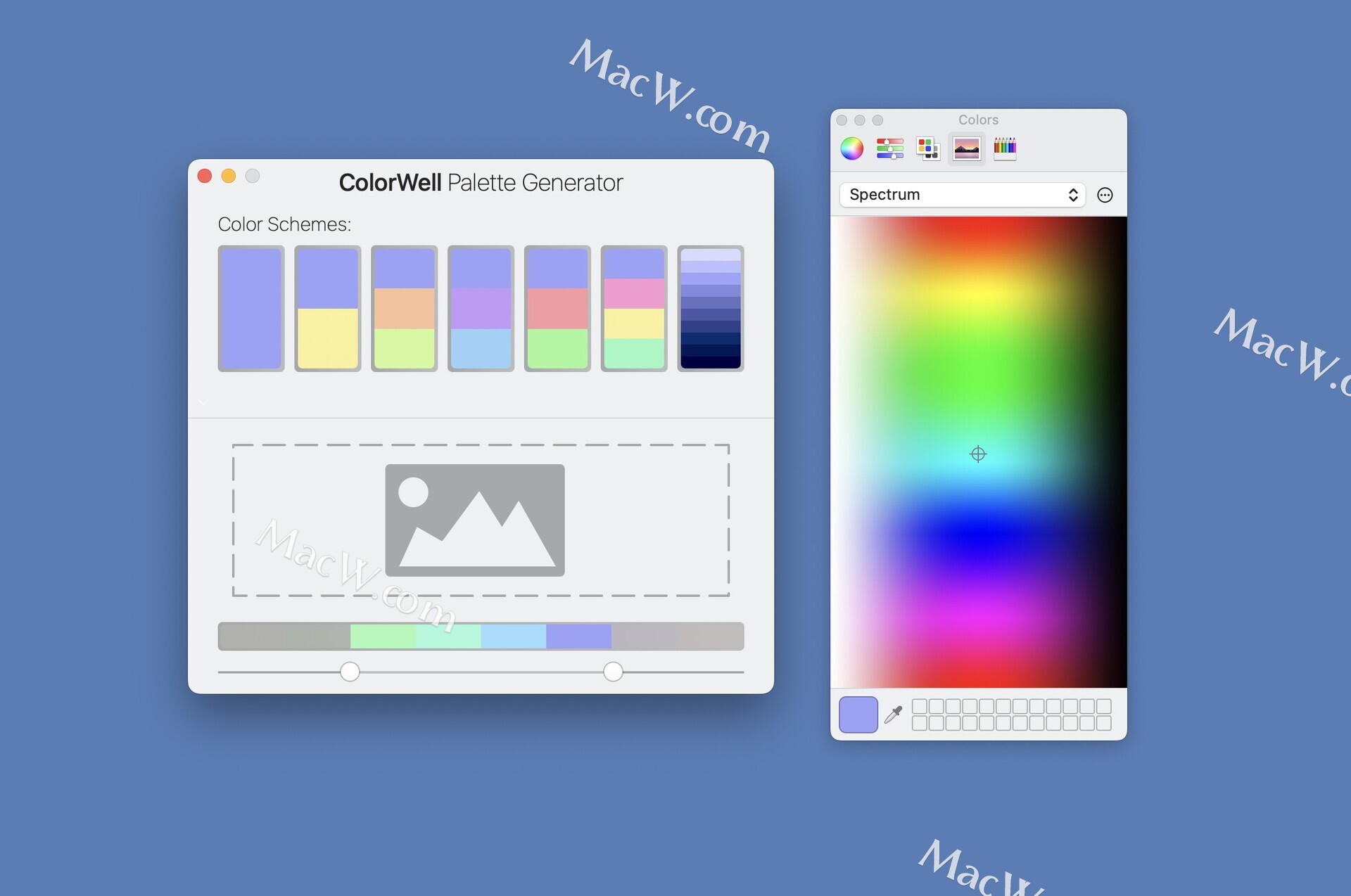This screenshot has height=896, width=1351.
Task: Switch to color sliders mode
Action: [889, 148]
